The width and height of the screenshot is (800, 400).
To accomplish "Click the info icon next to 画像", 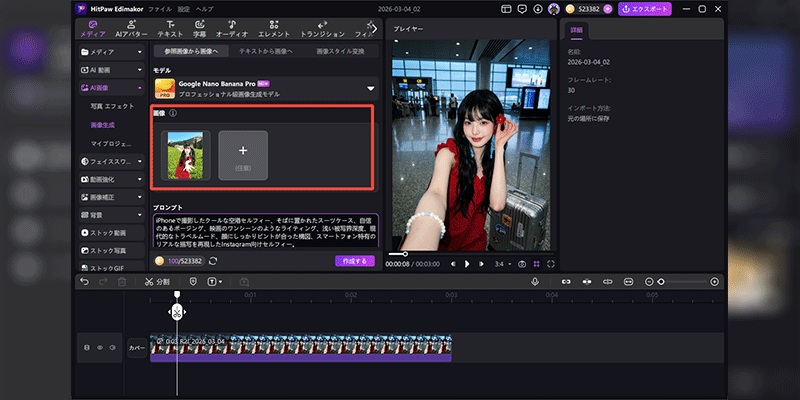I will [173, 113].
